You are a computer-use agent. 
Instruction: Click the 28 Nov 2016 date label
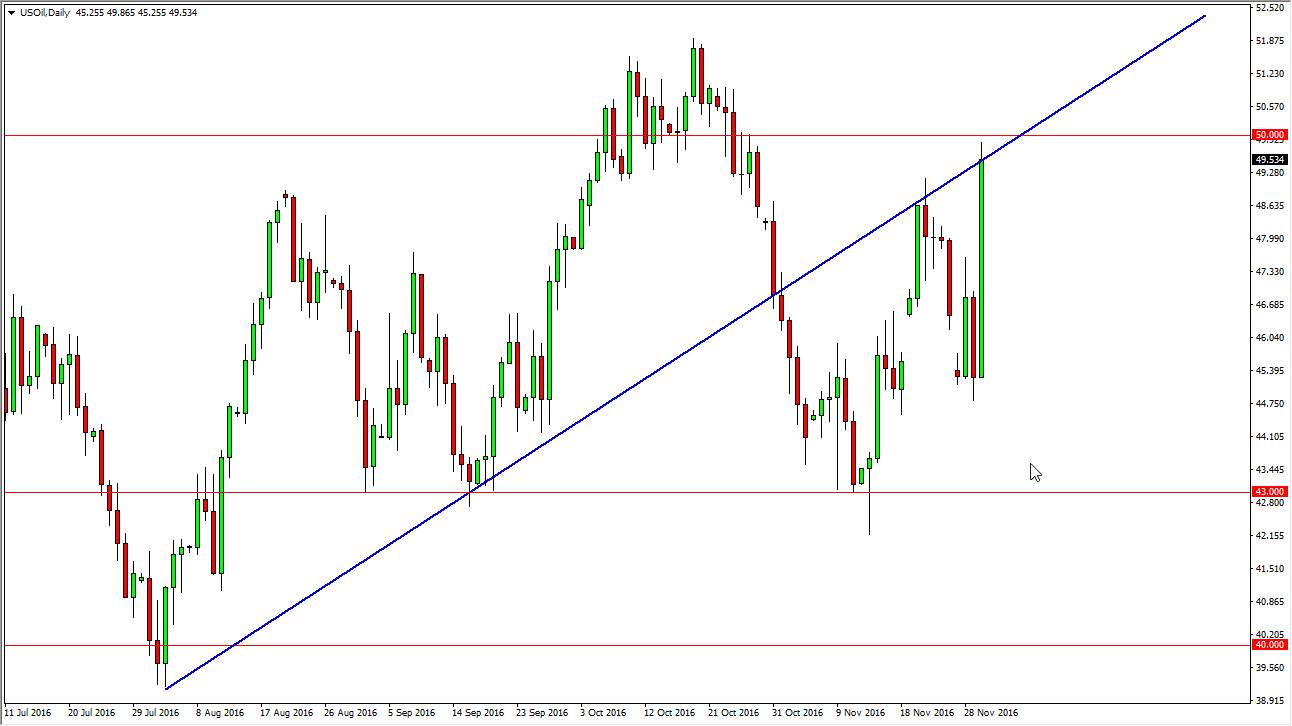pyautogui.click(x=989, y=713)
